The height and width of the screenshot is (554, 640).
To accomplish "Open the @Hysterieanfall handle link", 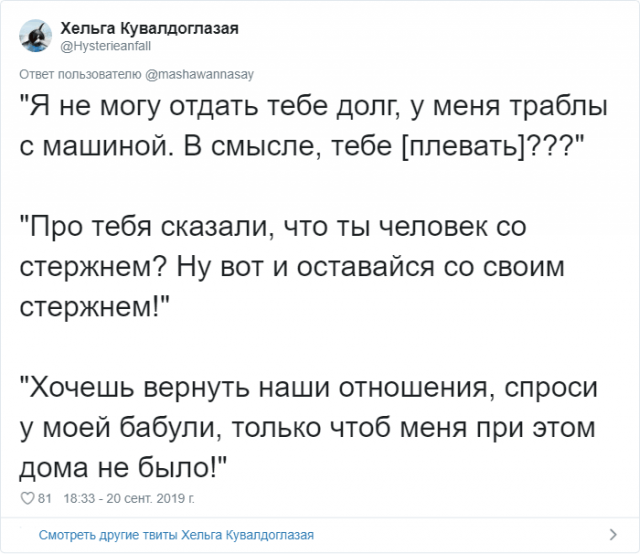I will point(104,43).
